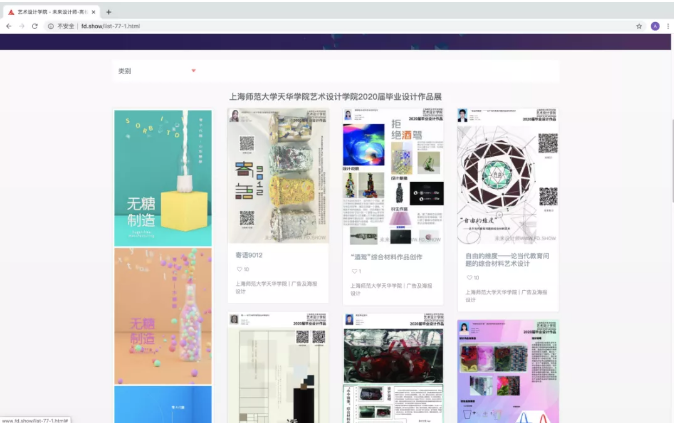Open the geometric 自由的维度 poster thumbnail
The height and width of the screenshot is (423, 674).
508,176
